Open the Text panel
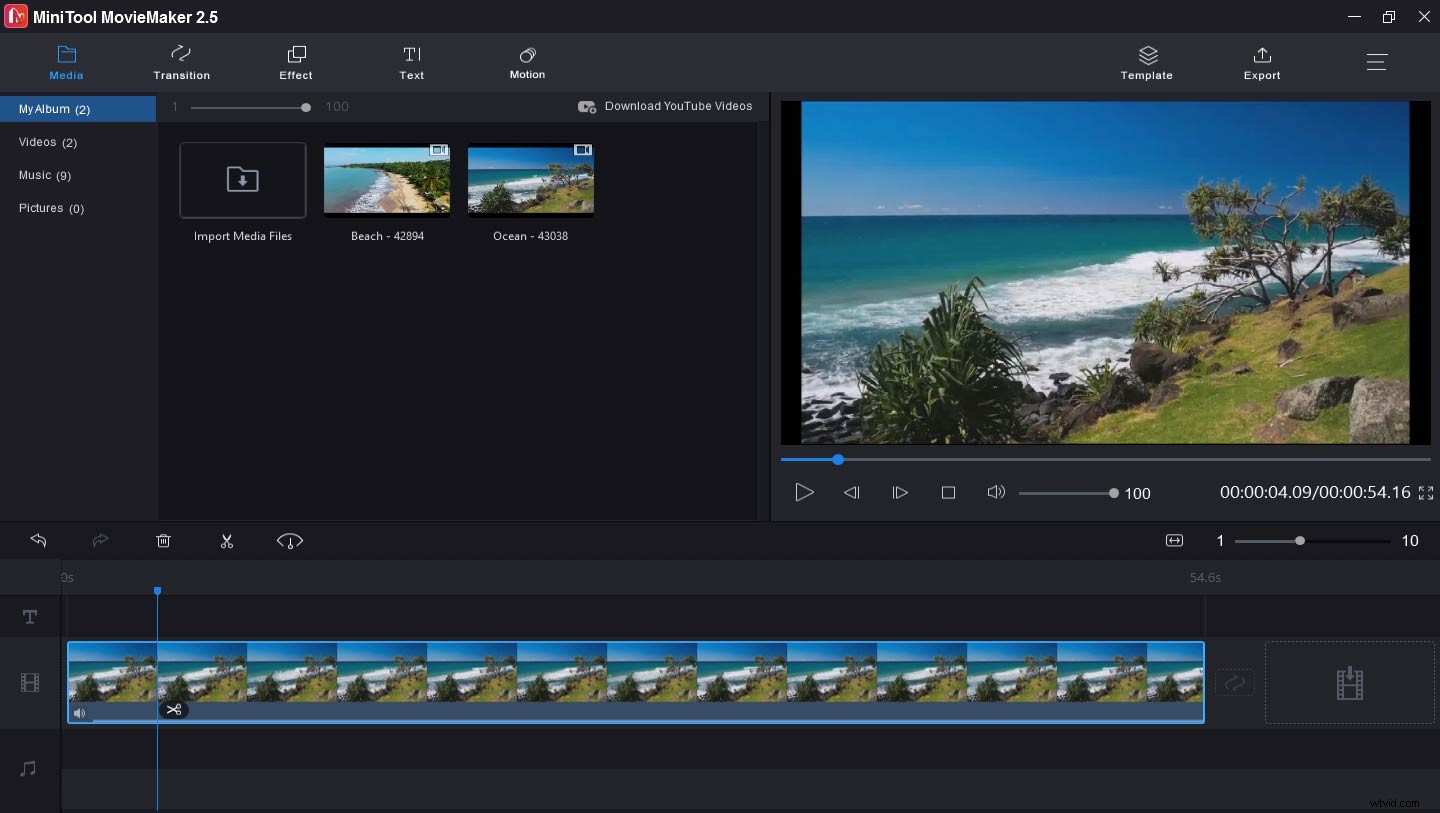This screenshot has width=1440, height=813. click(411, 62)
